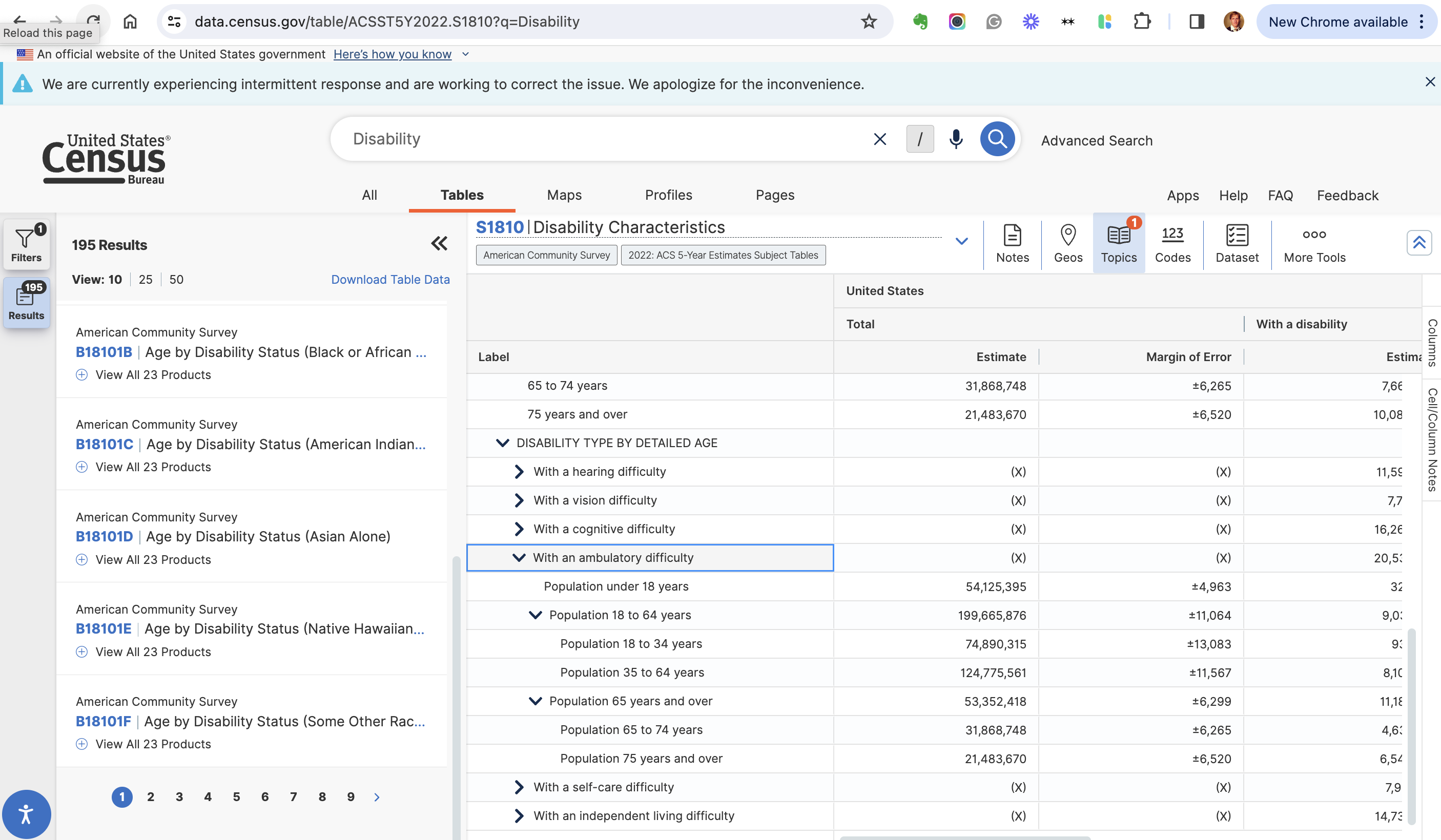Switch to the All tab

click(369, 195)
